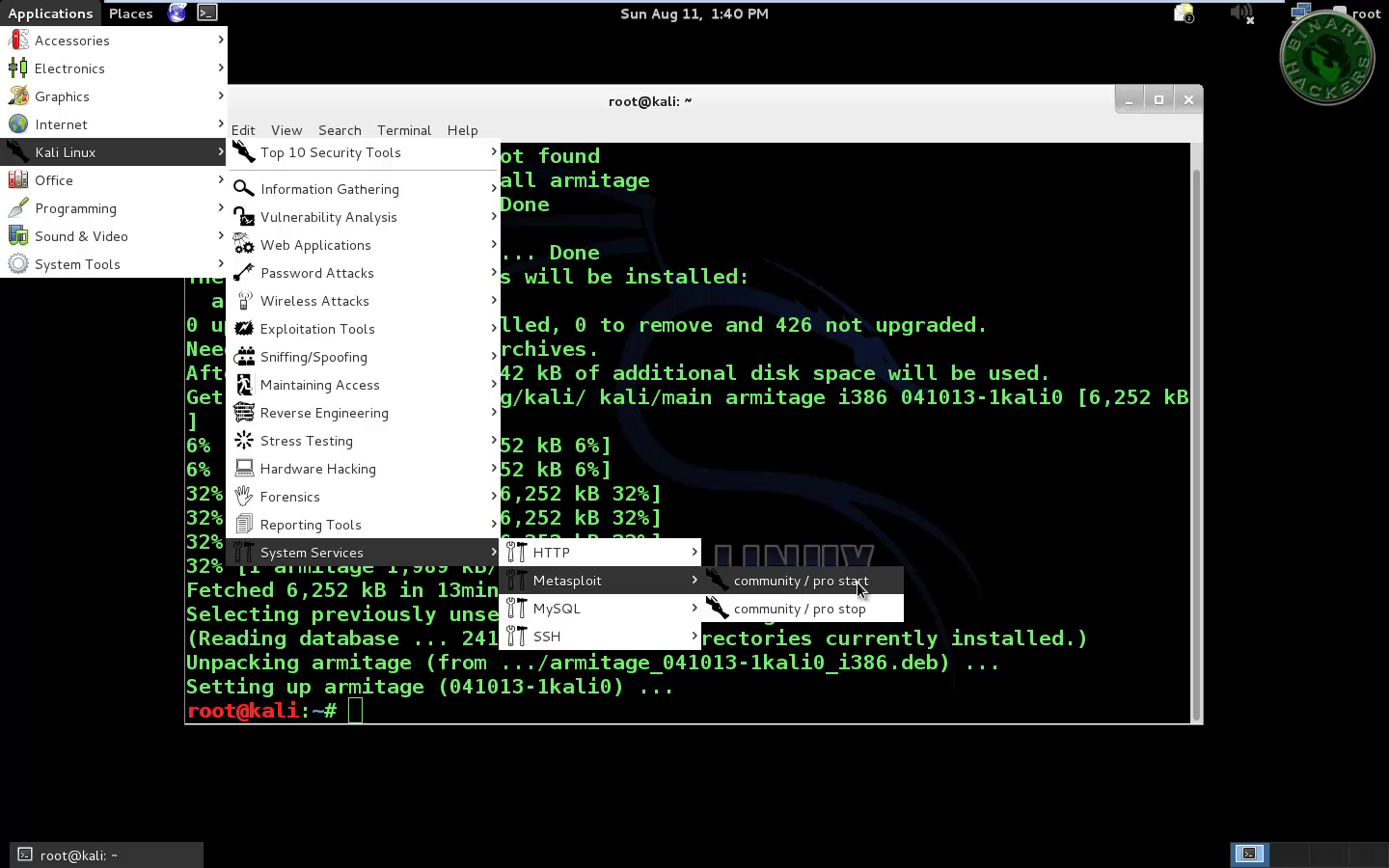Expand the MySQL service submenu
The height and width of the screenshot is (868, 1389).
tap(558, 609)
